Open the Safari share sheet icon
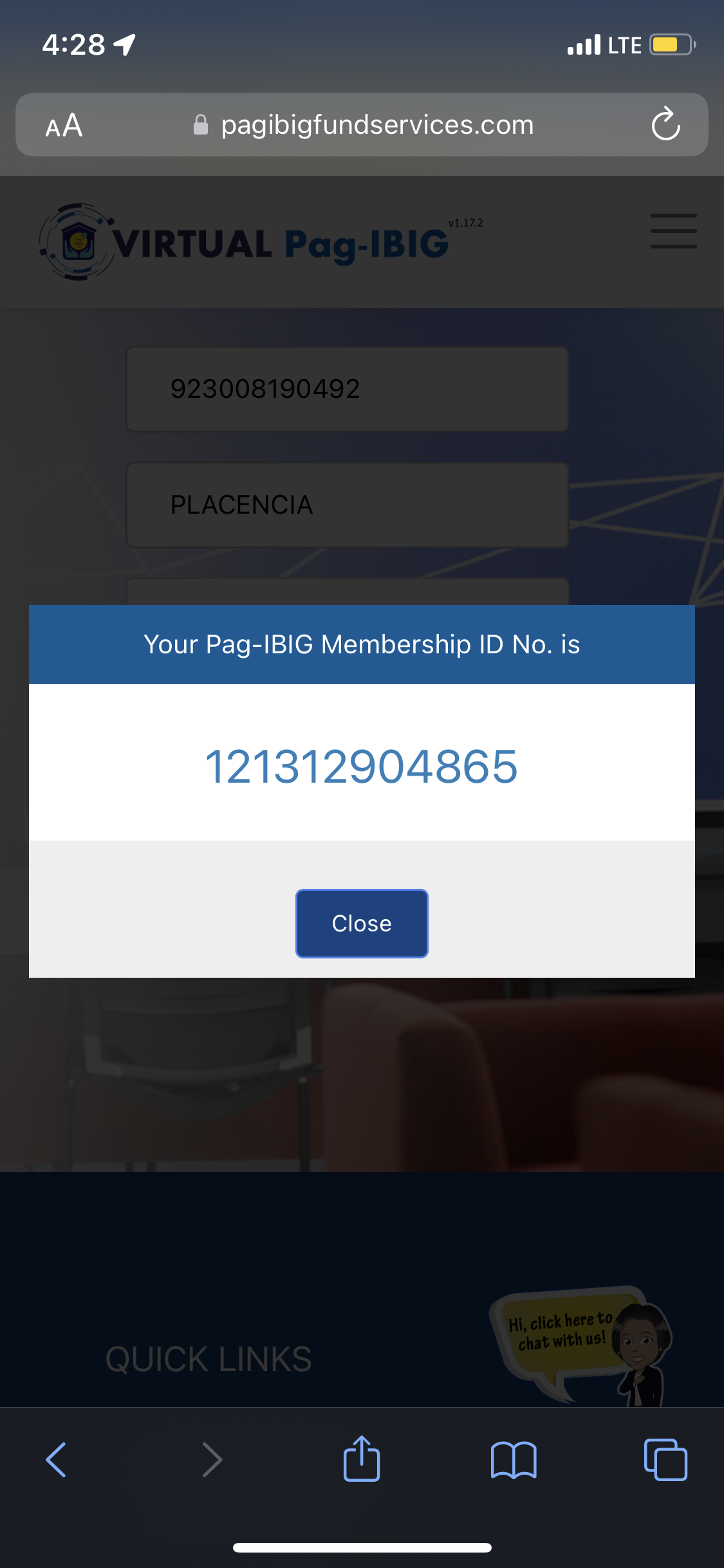This screenshot has width=724, height=1568. pyautogui.click(x=362, y=1459)
